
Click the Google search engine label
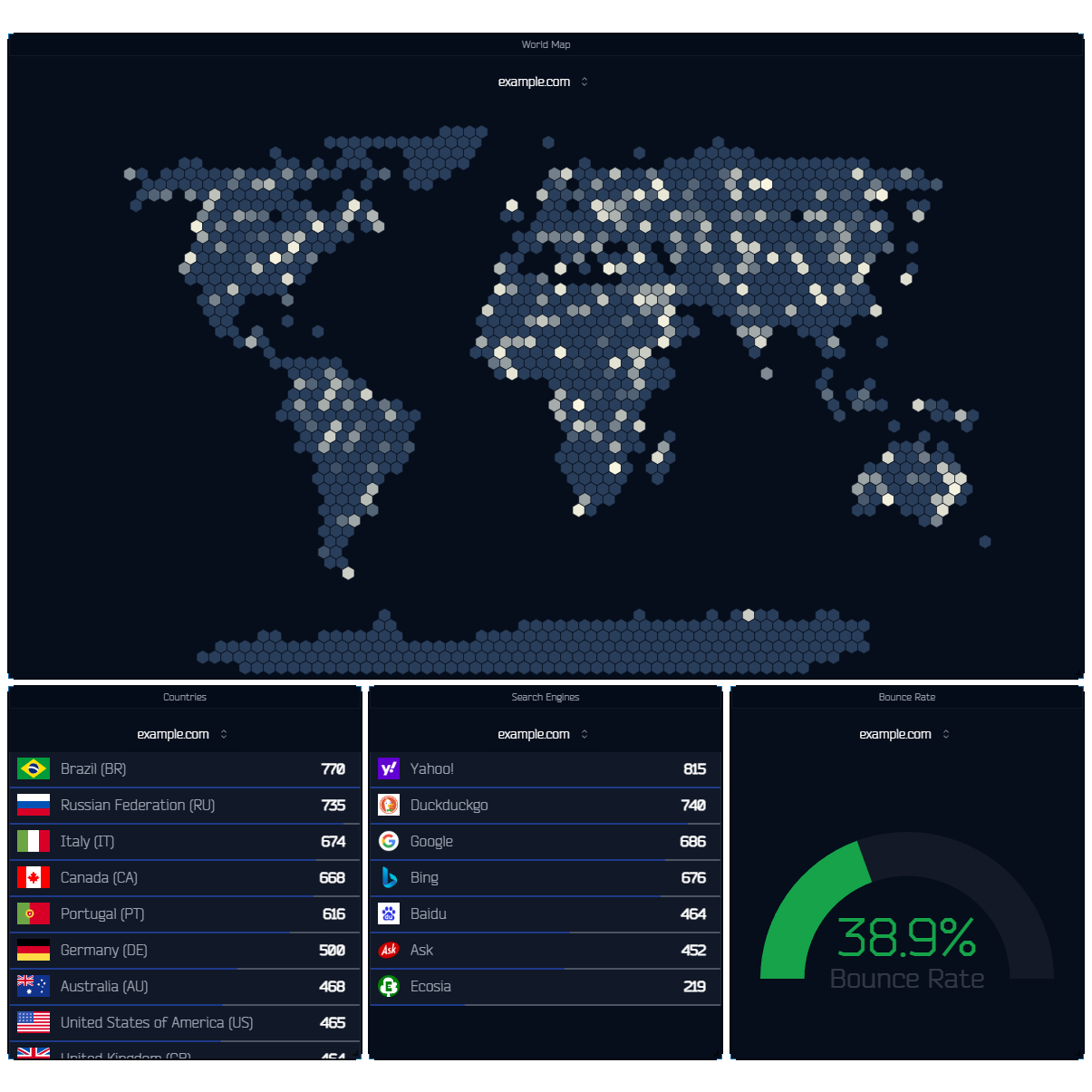[431, 841]
